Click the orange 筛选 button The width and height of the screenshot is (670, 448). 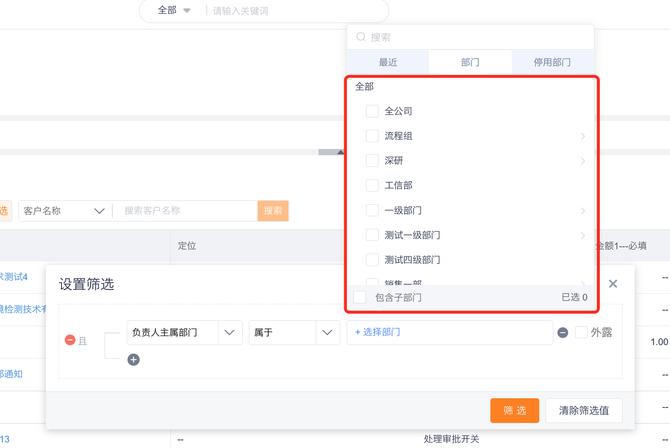pos(515,410)
